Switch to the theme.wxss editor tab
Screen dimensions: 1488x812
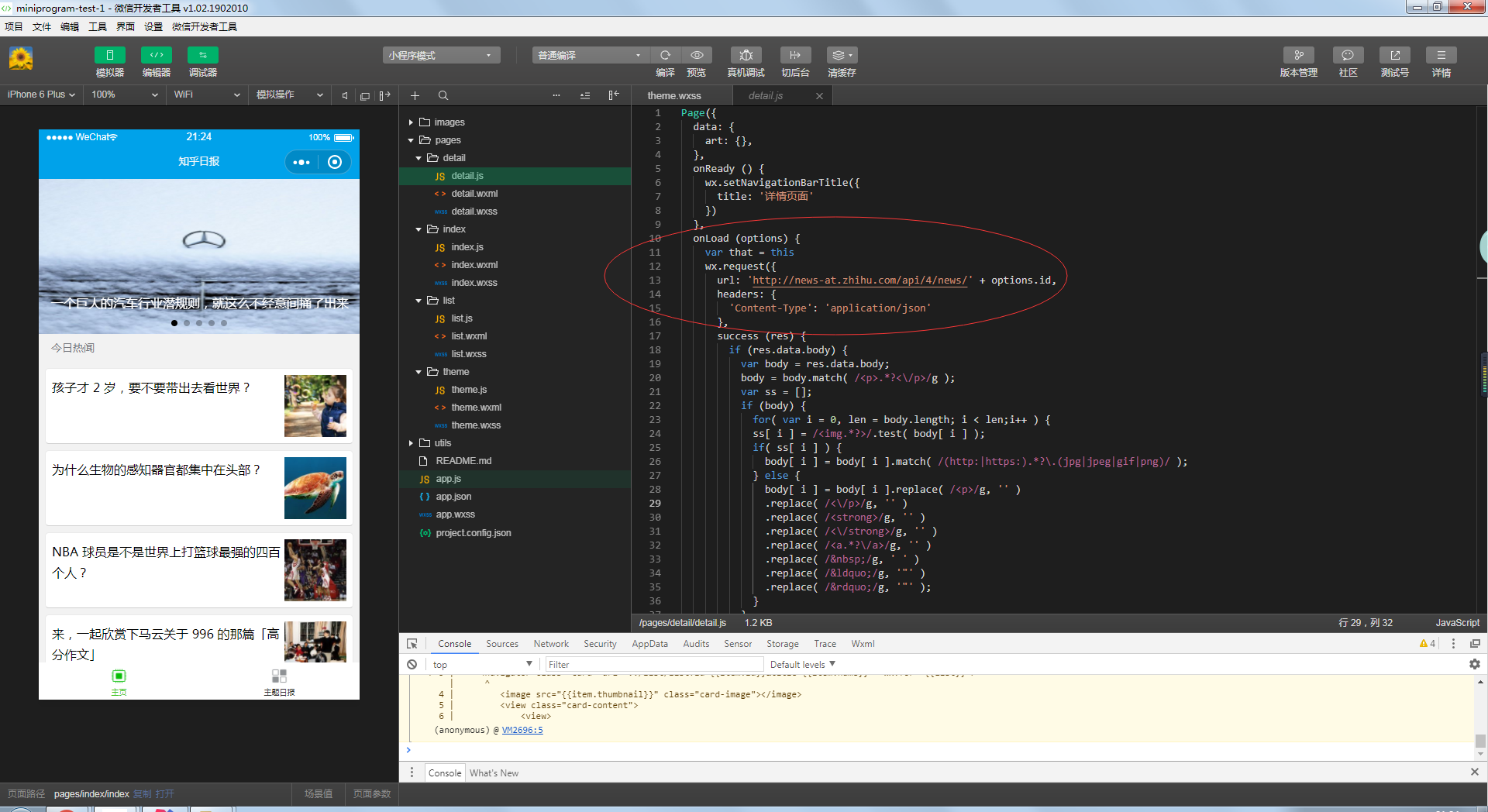(674, 96)
